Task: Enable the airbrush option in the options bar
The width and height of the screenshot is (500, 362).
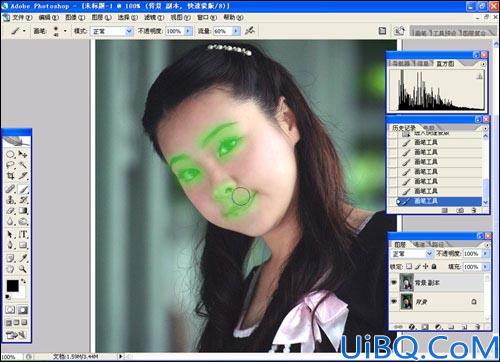Action: click(x=250, y=31)
